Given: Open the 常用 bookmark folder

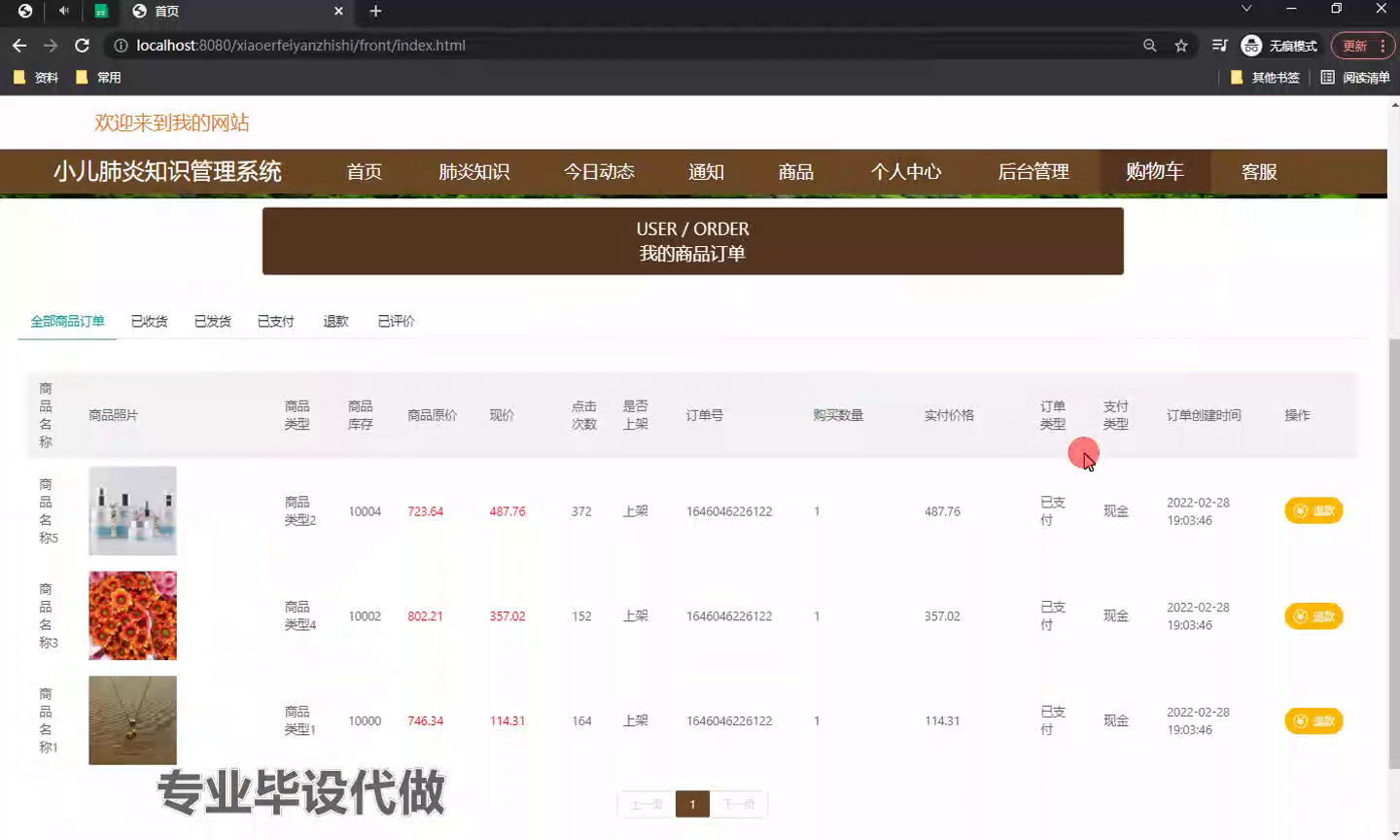Looking at the screenshot, I should tap(98, 77).
